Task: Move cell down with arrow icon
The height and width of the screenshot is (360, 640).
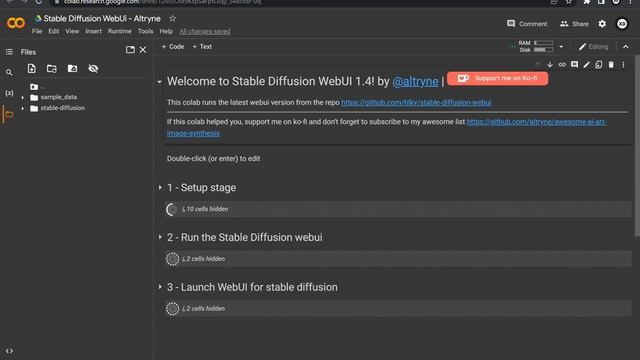Action: point(550,65)
